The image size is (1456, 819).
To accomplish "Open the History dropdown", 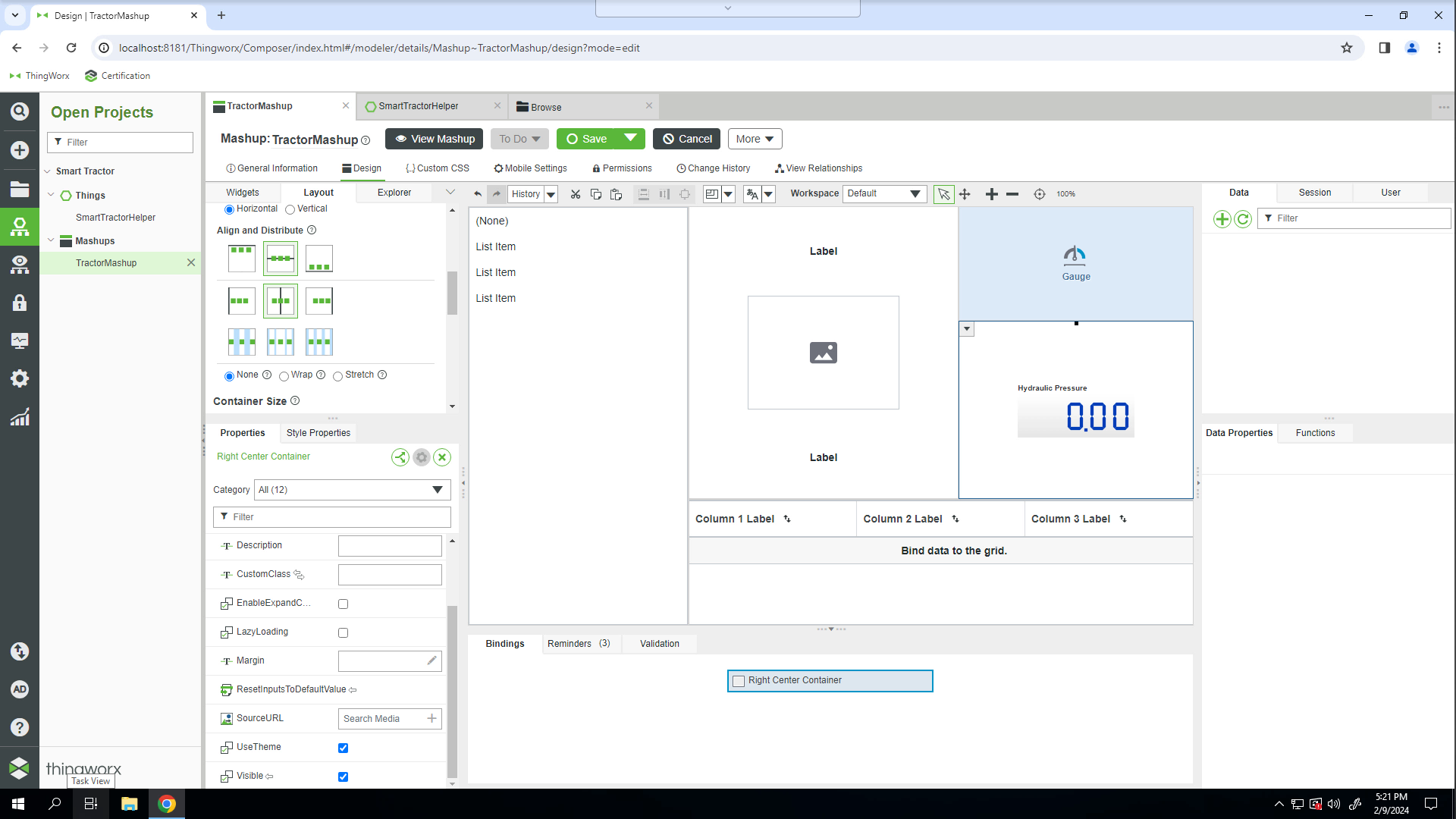I will click(551, 194).
